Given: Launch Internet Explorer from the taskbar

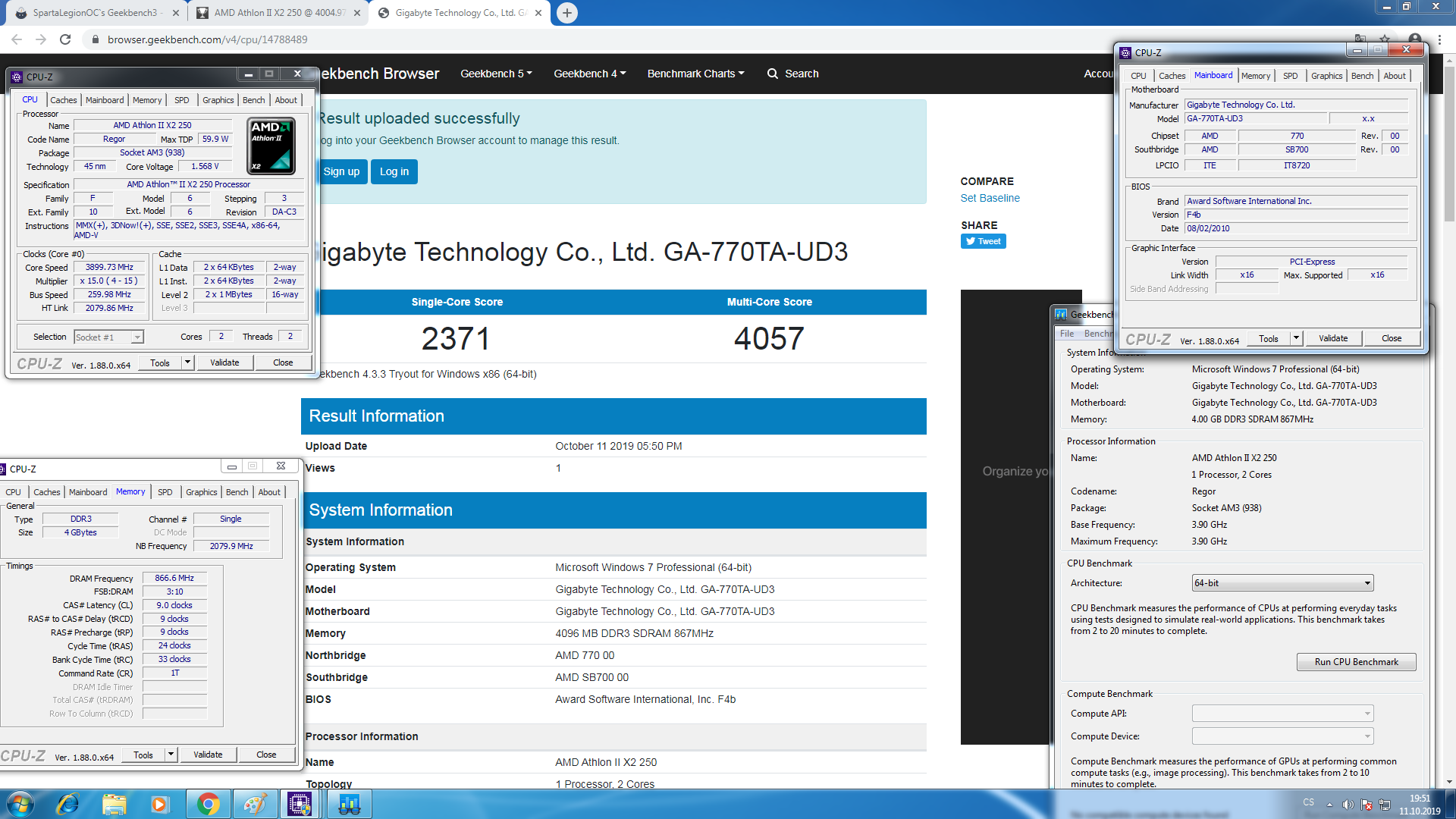Looking at the screenshot, I should [x=67, y=804].
